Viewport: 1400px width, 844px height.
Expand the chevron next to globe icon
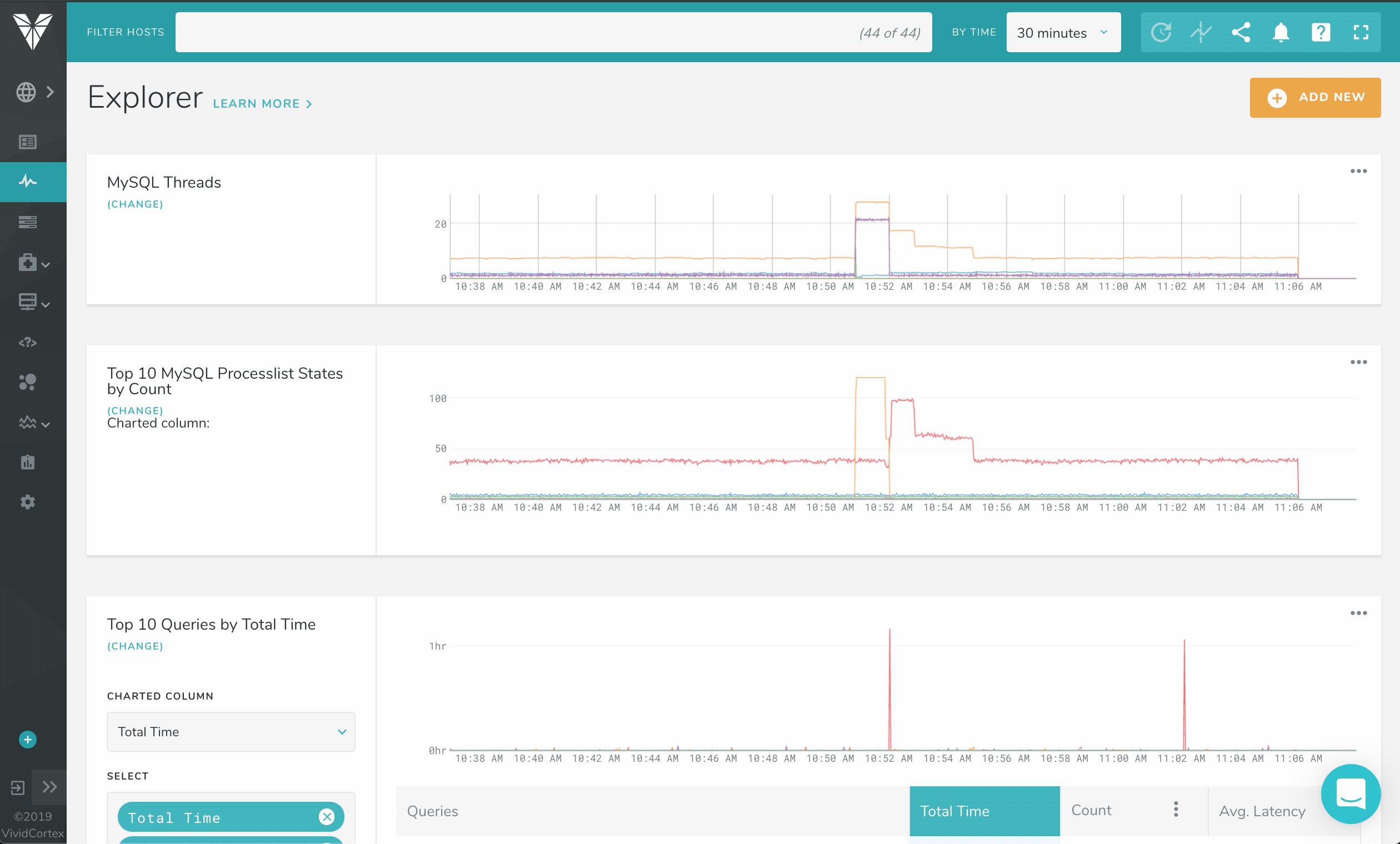[x=51, y=92]
